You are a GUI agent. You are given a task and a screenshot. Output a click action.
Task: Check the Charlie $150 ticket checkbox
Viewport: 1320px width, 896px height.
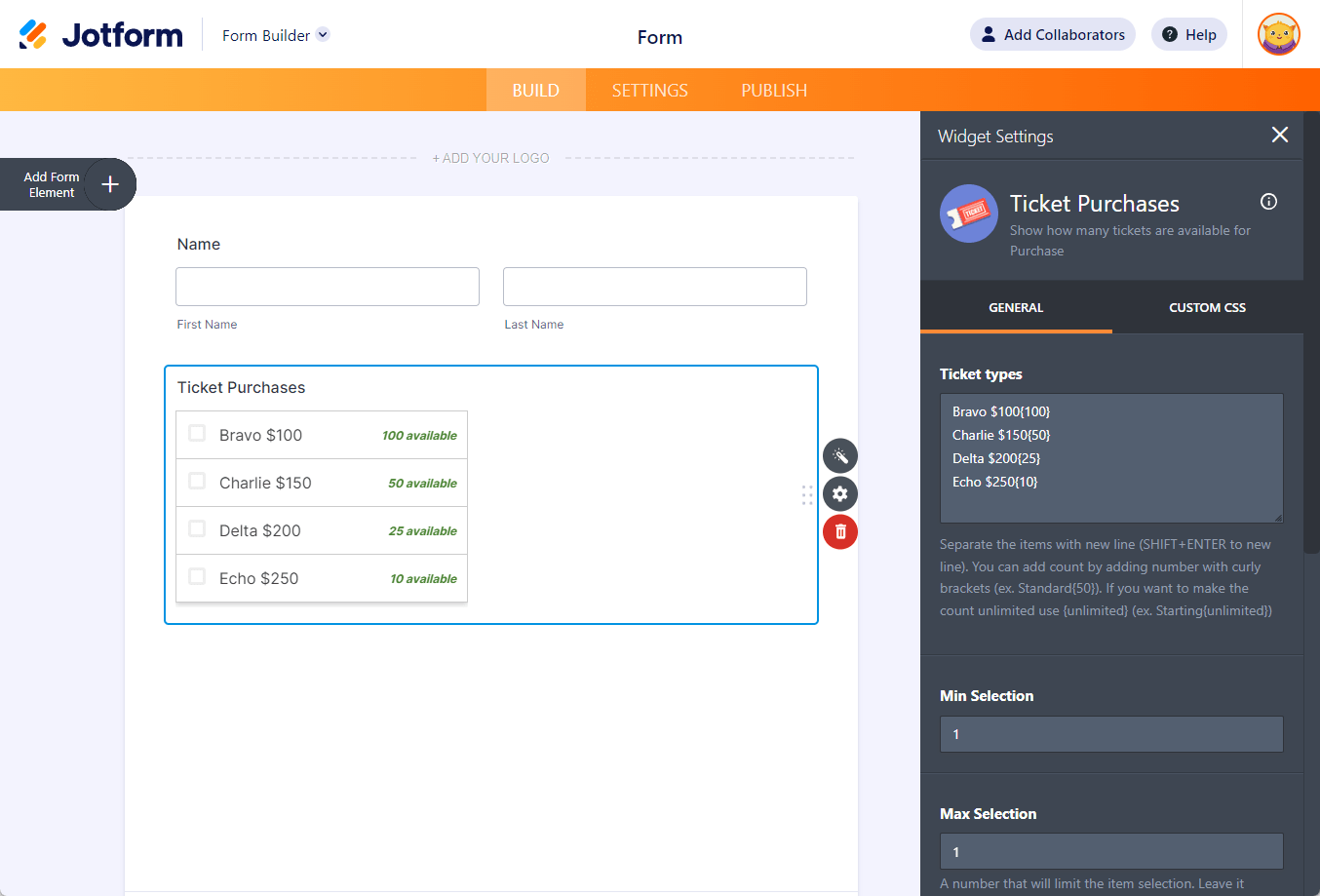(197, 481)
